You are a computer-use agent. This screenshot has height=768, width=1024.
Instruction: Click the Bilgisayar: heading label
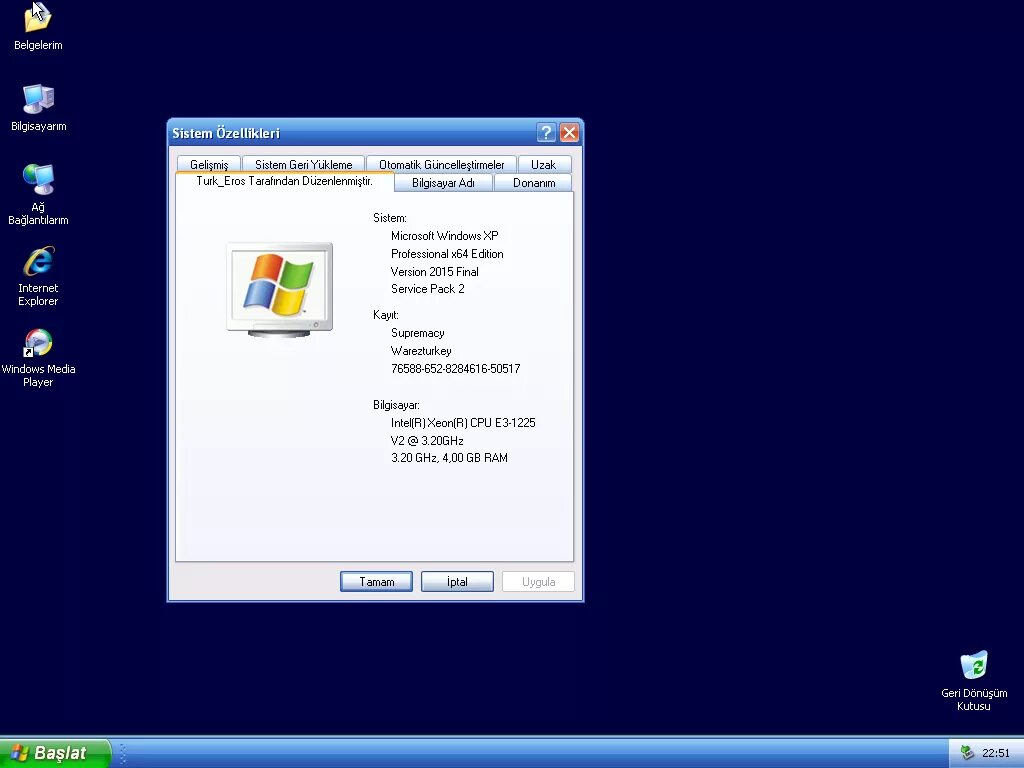(x=396, y=405)
